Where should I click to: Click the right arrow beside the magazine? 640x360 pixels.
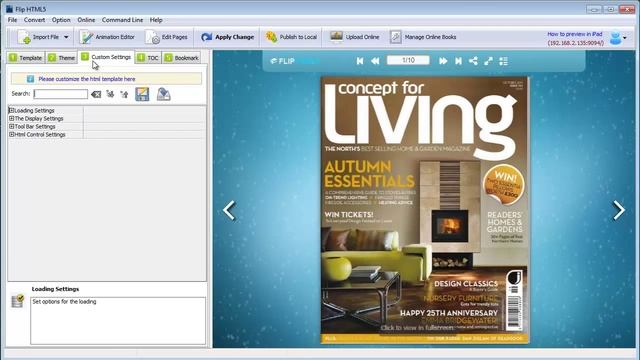pyautogui.click(x=619, y=211)
